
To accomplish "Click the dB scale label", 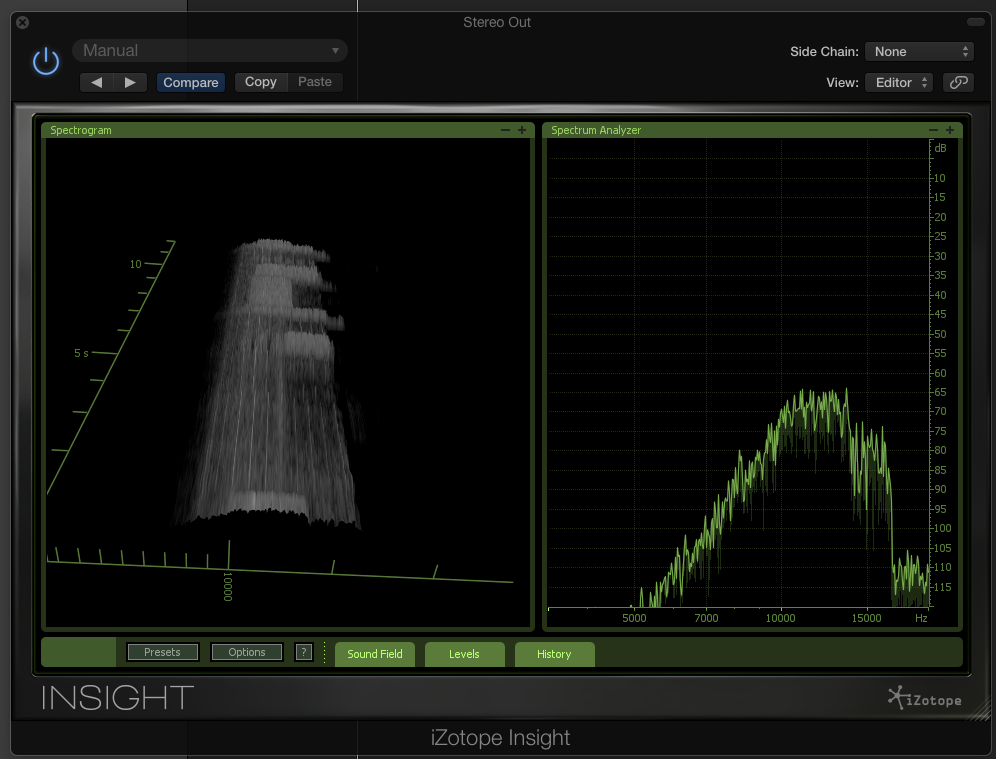I will [940, 148].
